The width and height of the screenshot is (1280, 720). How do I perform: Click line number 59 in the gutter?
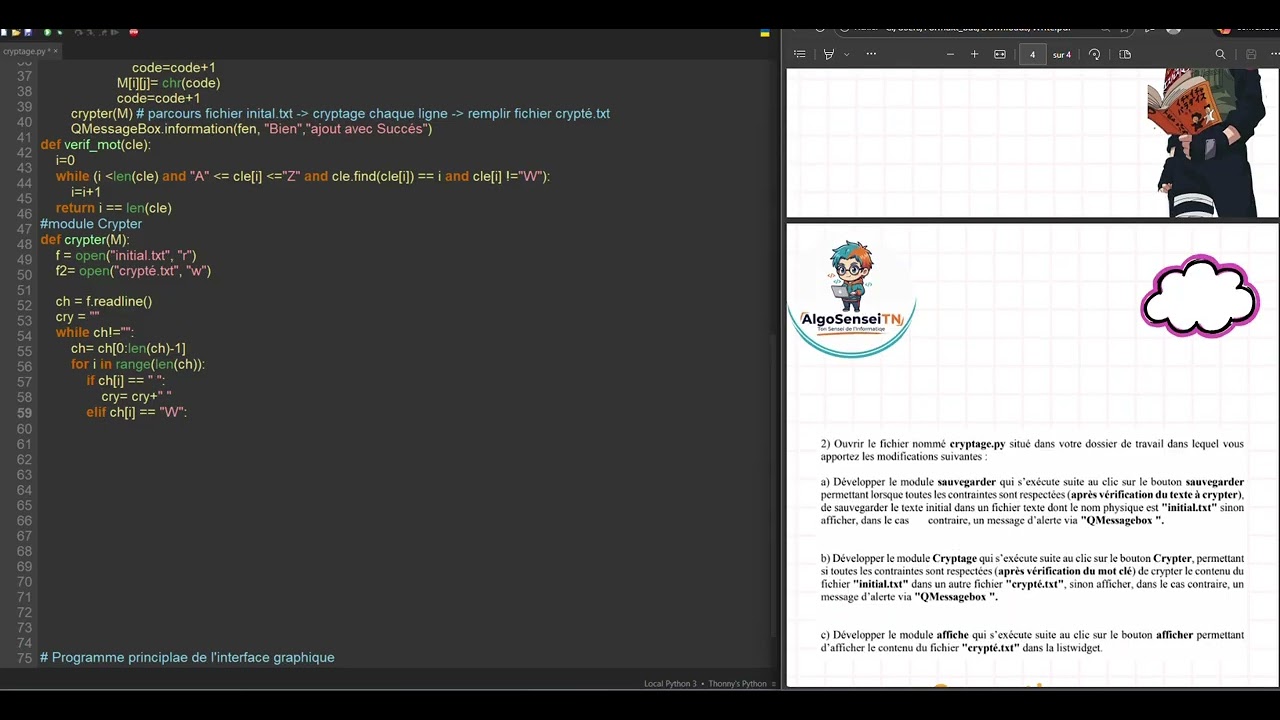click(x=24, y=412)
